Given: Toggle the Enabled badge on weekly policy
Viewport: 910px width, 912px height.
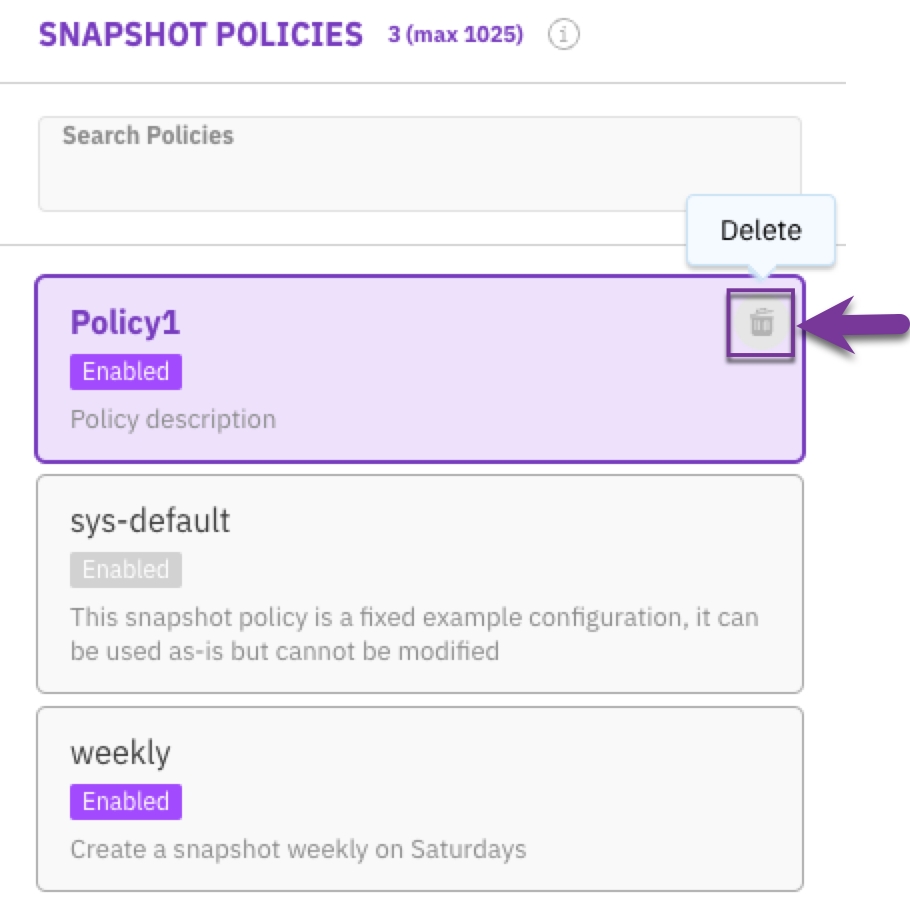Looking at the screenshot, I should [126, 801].
